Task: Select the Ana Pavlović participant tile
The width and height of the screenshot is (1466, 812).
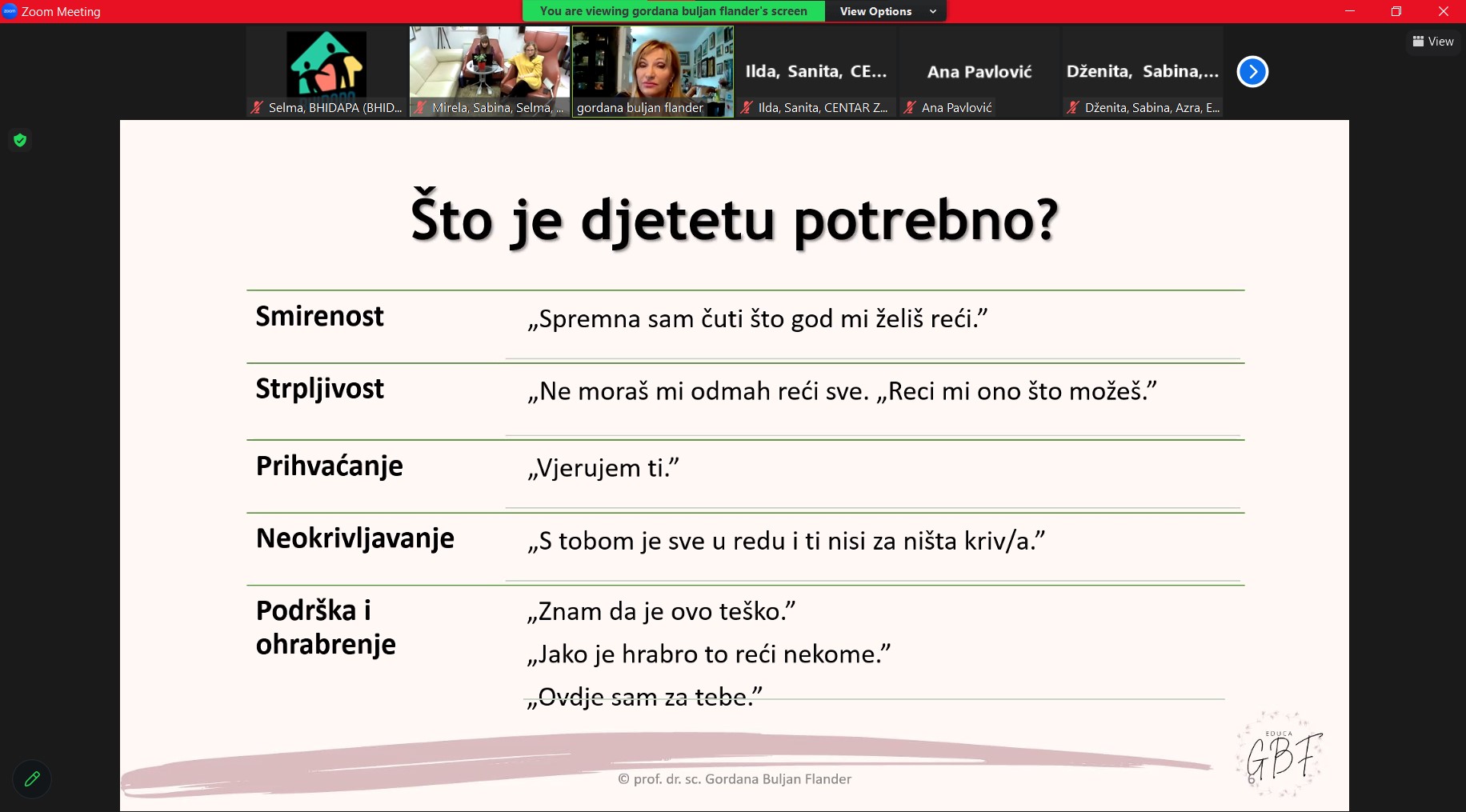Action: (979, 72)
